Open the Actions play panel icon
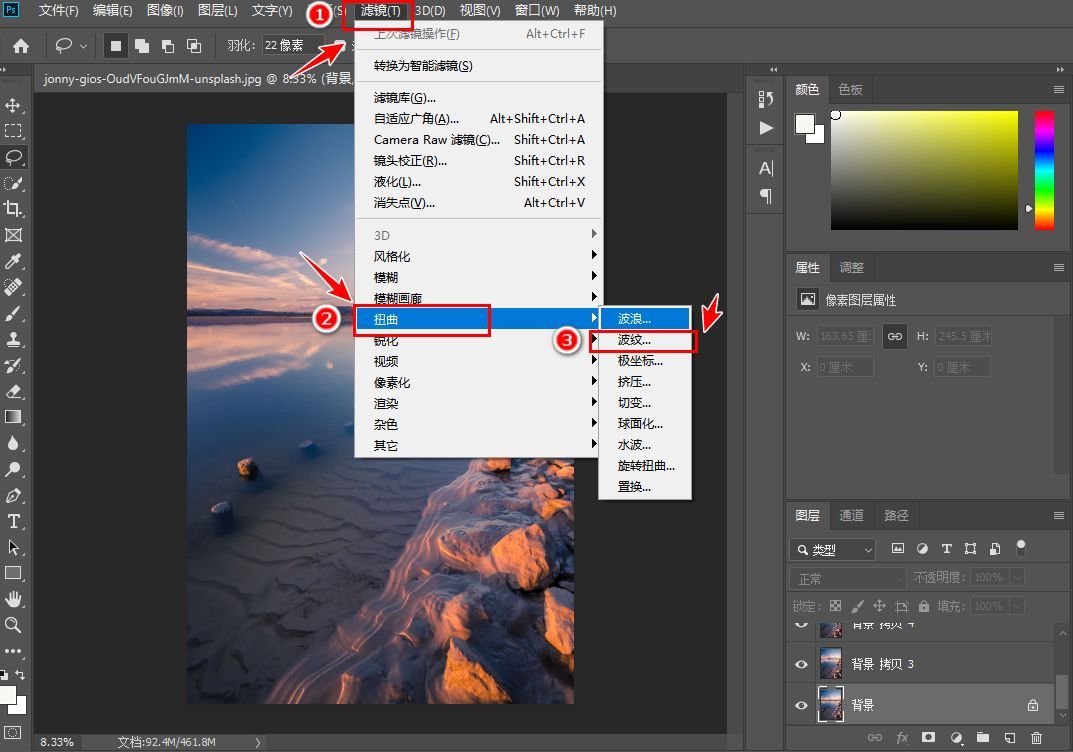The height and width of the screenshot is (752, 1073). coord(766,128)
